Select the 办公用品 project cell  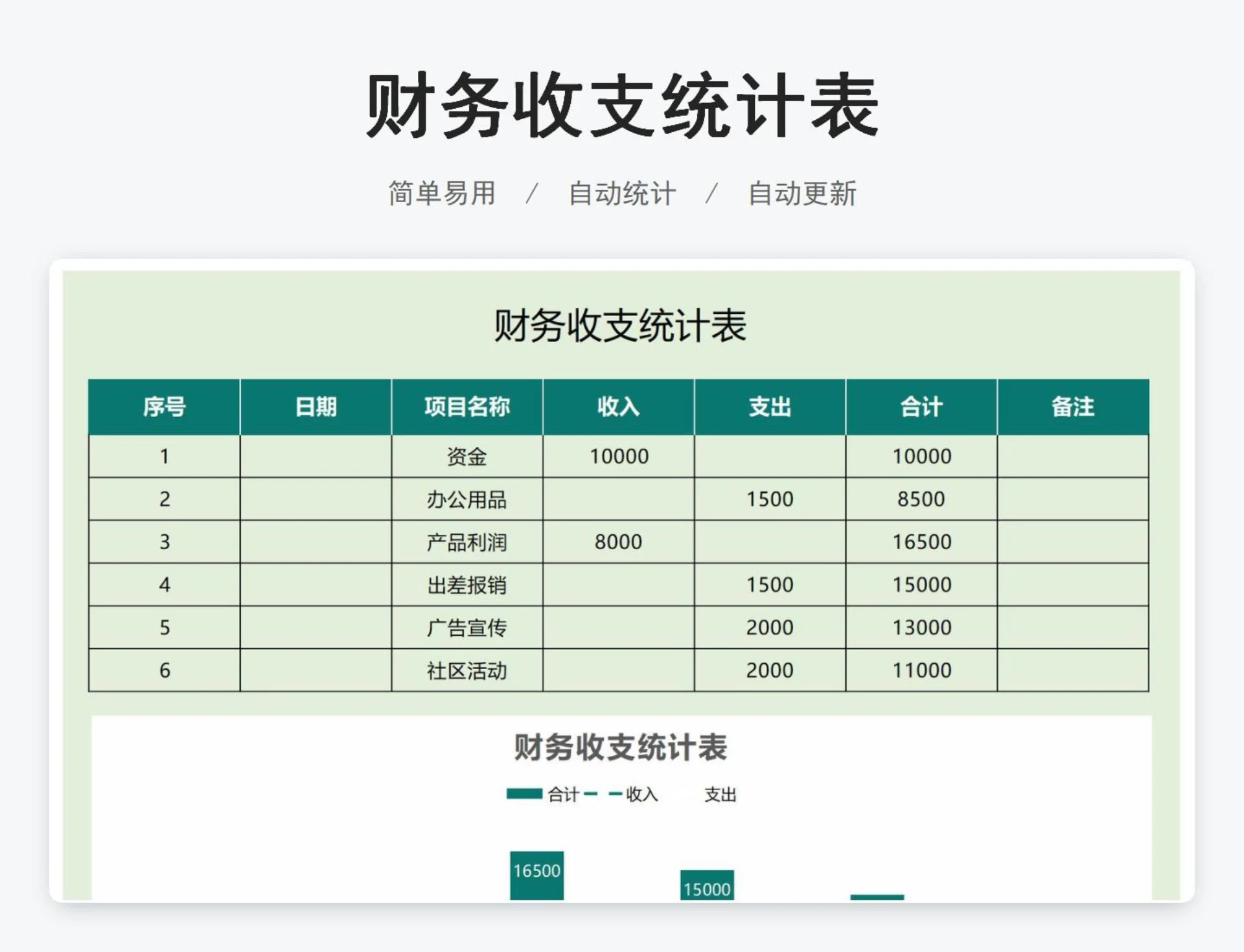click(466, 499)
